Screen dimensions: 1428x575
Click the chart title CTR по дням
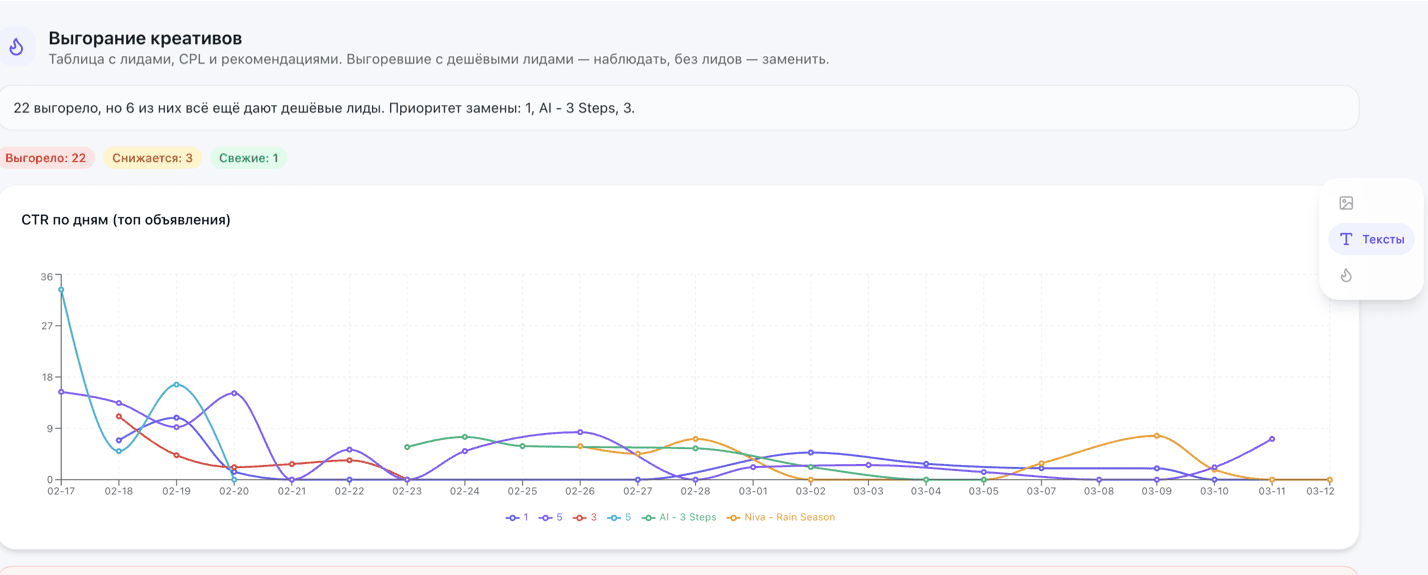point(126,219)
